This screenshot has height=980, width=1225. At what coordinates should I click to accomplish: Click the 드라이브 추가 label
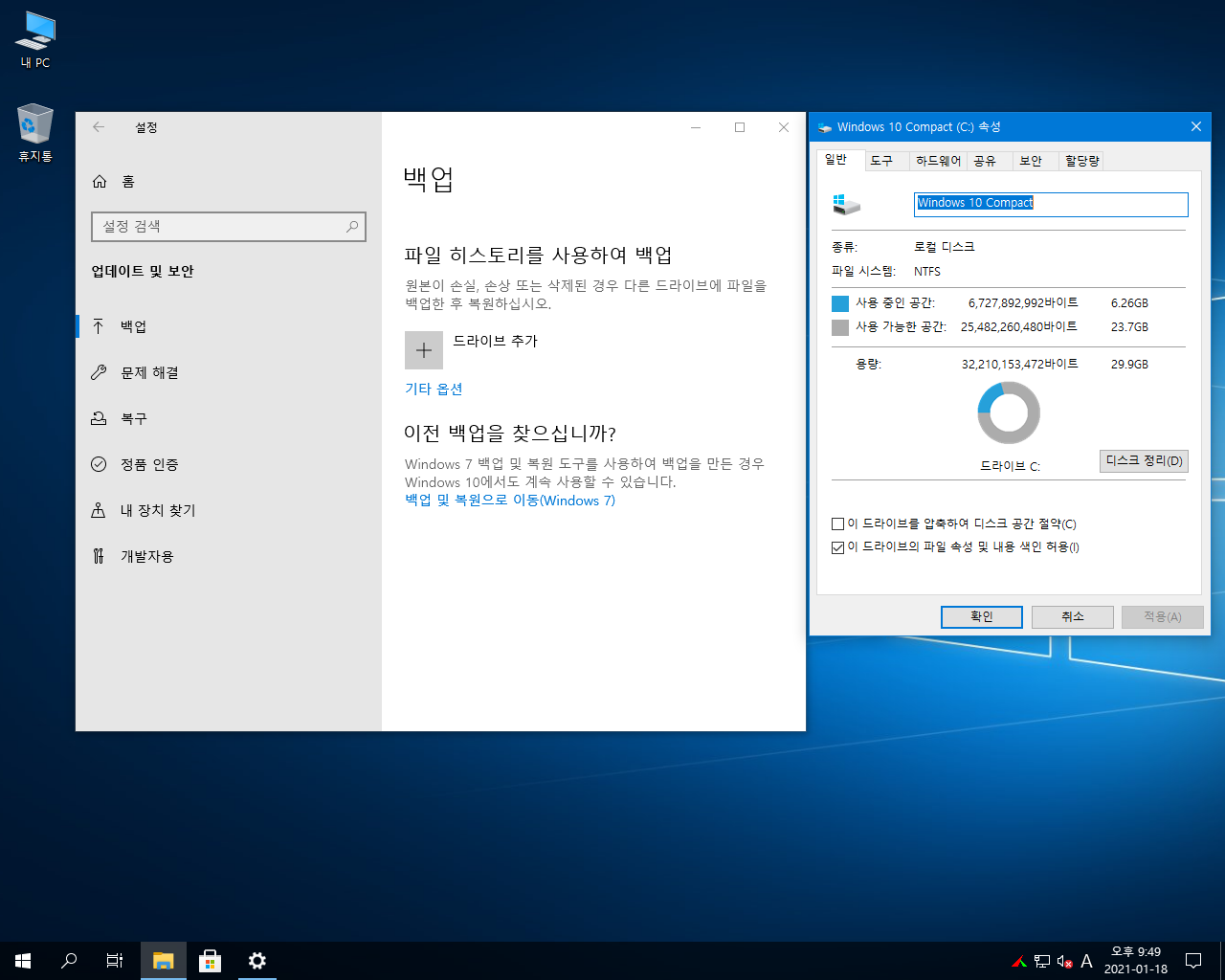[496, 342]
